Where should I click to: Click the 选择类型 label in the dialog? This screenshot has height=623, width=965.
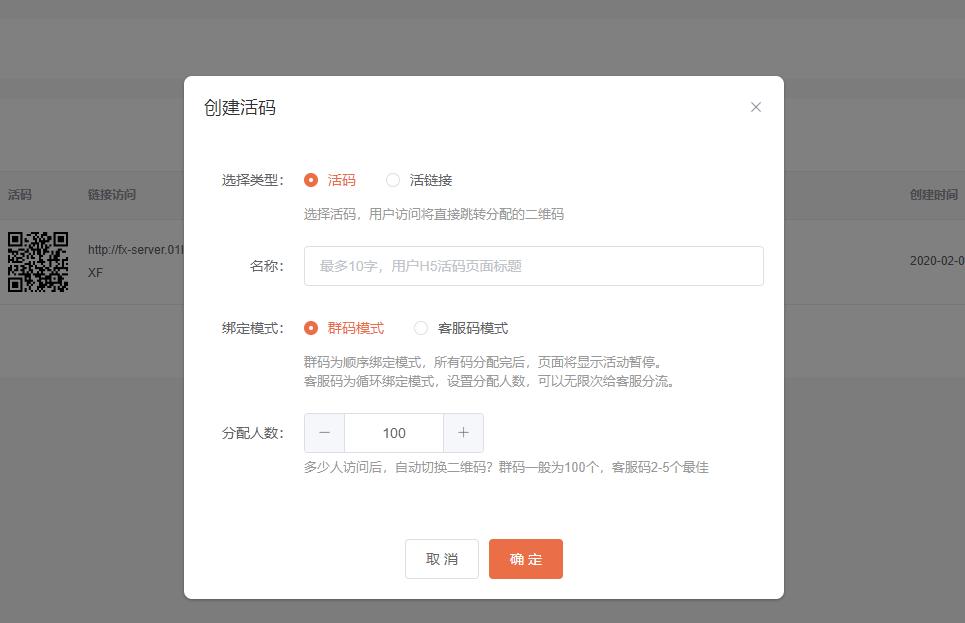coord(251,180)
